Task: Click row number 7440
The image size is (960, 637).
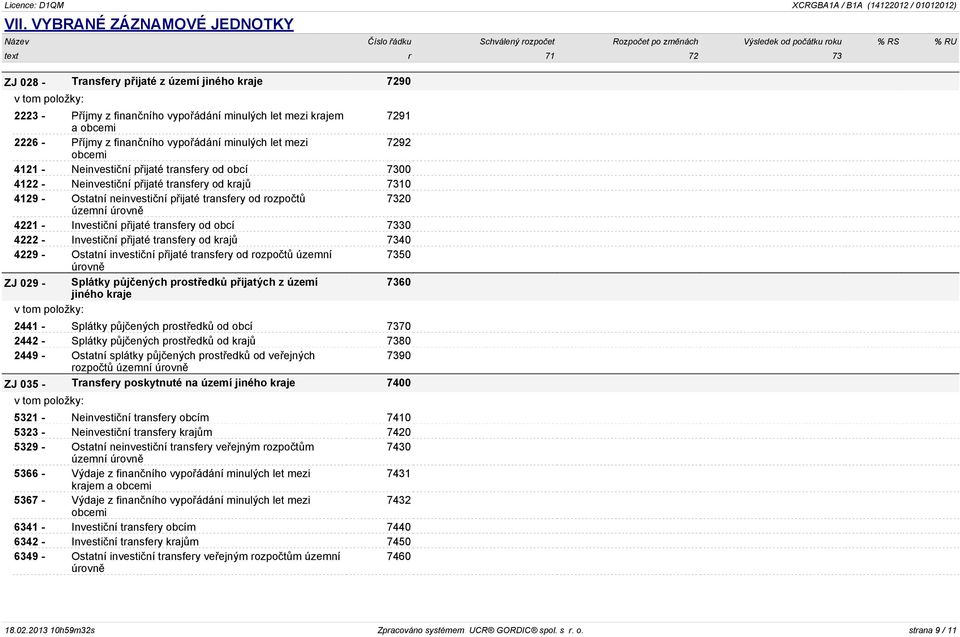Action: pyautogui.click(x=399, y=527)
